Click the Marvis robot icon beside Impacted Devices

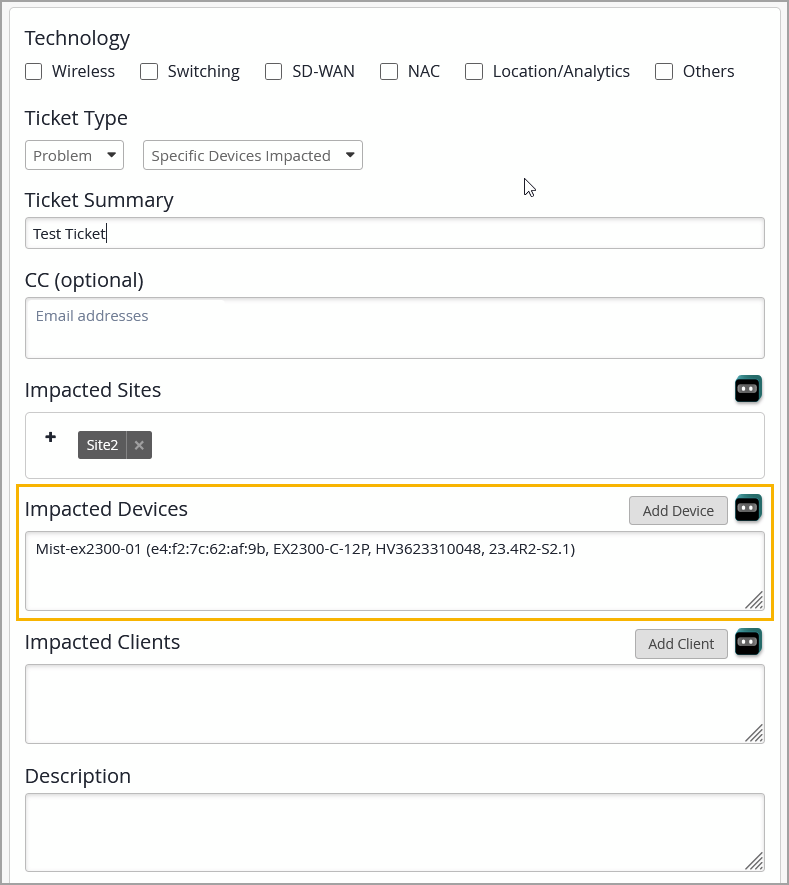click(x=748, y=509)
